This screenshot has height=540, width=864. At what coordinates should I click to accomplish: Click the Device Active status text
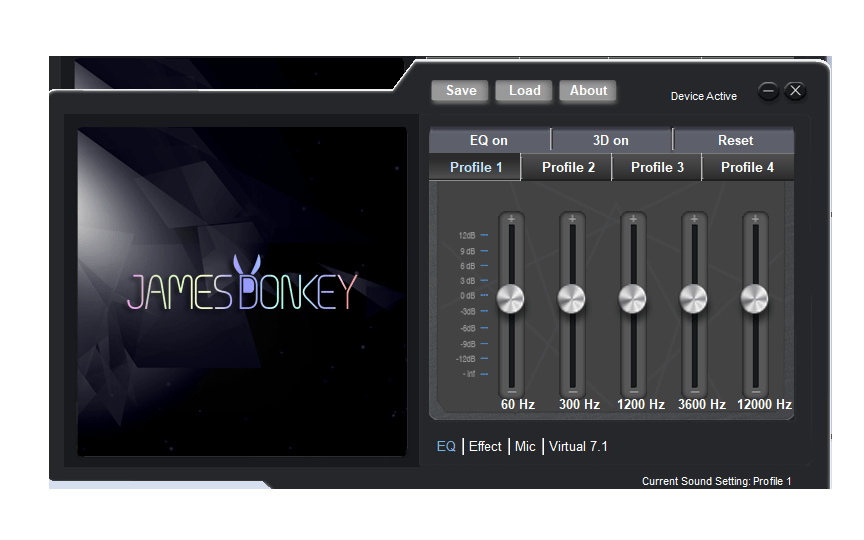click(x=704, y=96)
